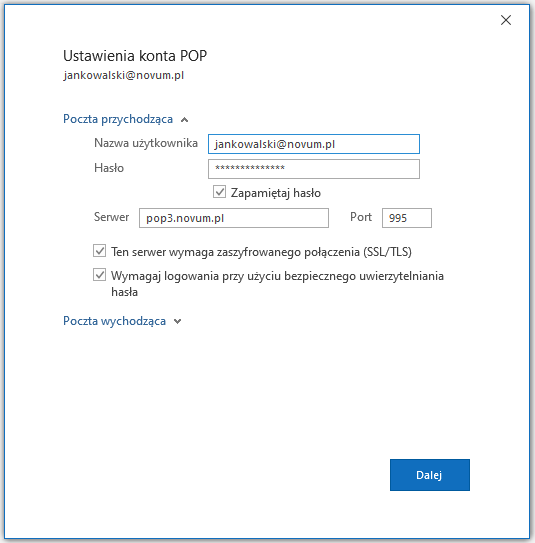Close the POP account settings dialog
Image resolution: width=535 pixels, height=543 pixels.
[506, 20]
